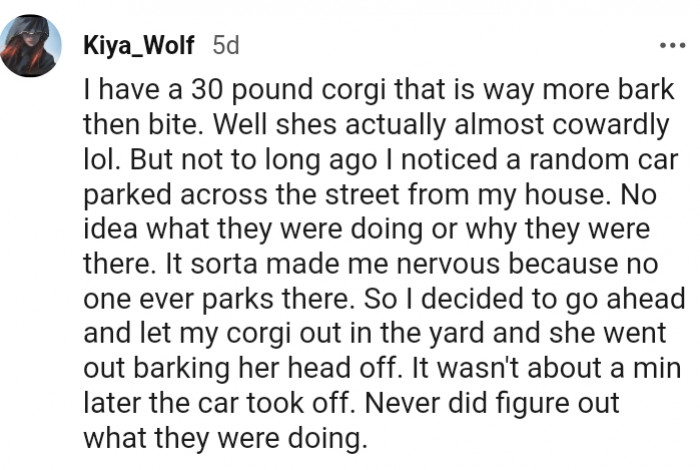The height and width of the screenshot is (470, 700).
Task: Click the 5d comment timestamp
Action: [225, 46]
